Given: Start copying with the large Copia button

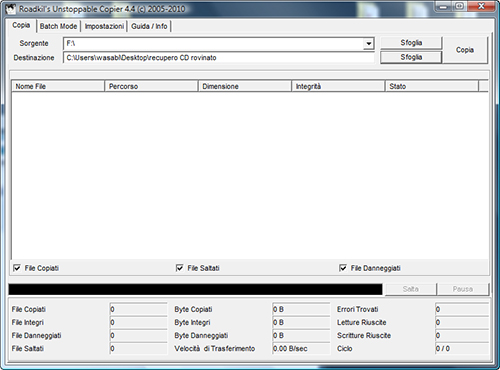Looking at the screenshot, I should pos(465,50).
